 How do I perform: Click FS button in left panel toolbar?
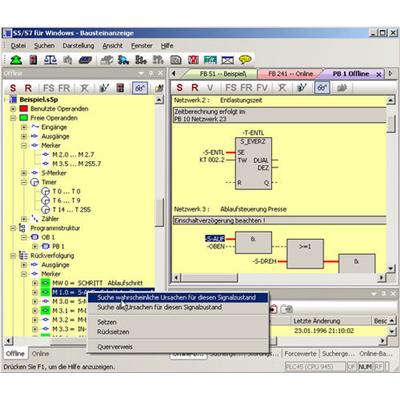click(x=48, y=88)
